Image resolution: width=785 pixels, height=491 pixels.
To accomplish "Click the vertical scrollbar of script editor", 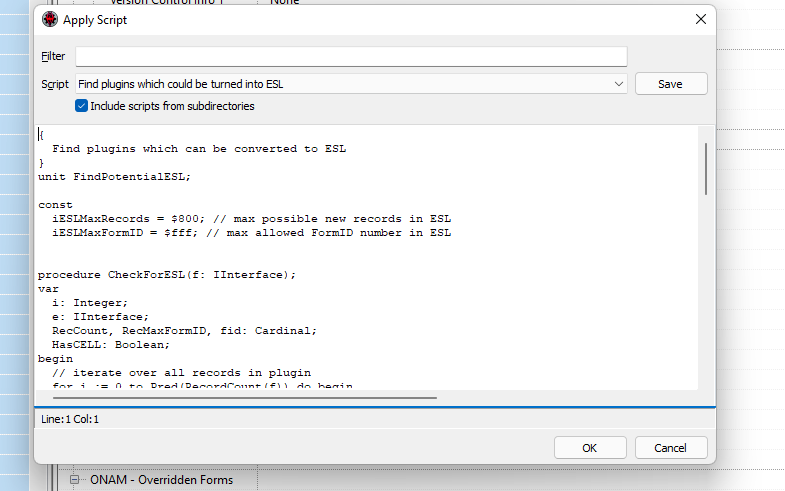I will point(706,169).
